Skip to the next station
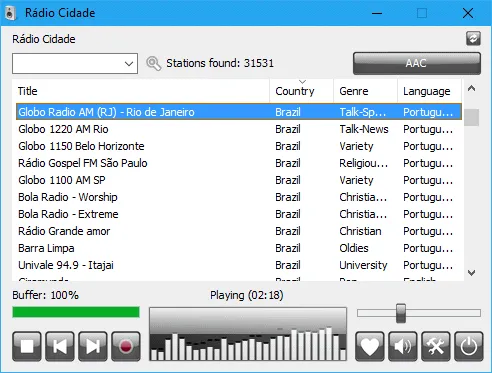The height and width of the screenshot is (373, 492). [x=93, y=346]
